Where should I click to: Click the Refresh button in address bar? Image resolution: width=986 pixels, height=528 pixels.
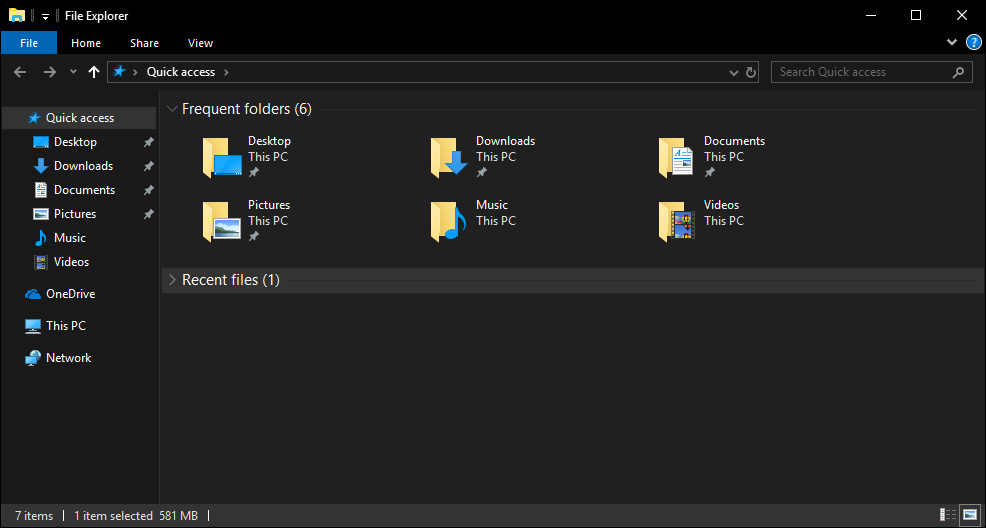pyautogui.click(x=752, y=72)
